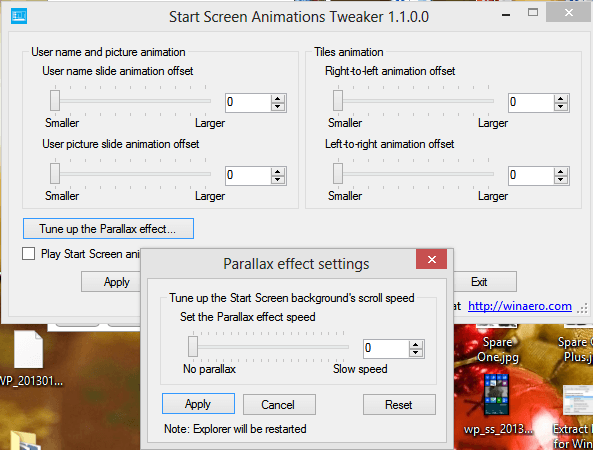
Task: Increase the Parallax effect speed spinner
Action: 416,344
